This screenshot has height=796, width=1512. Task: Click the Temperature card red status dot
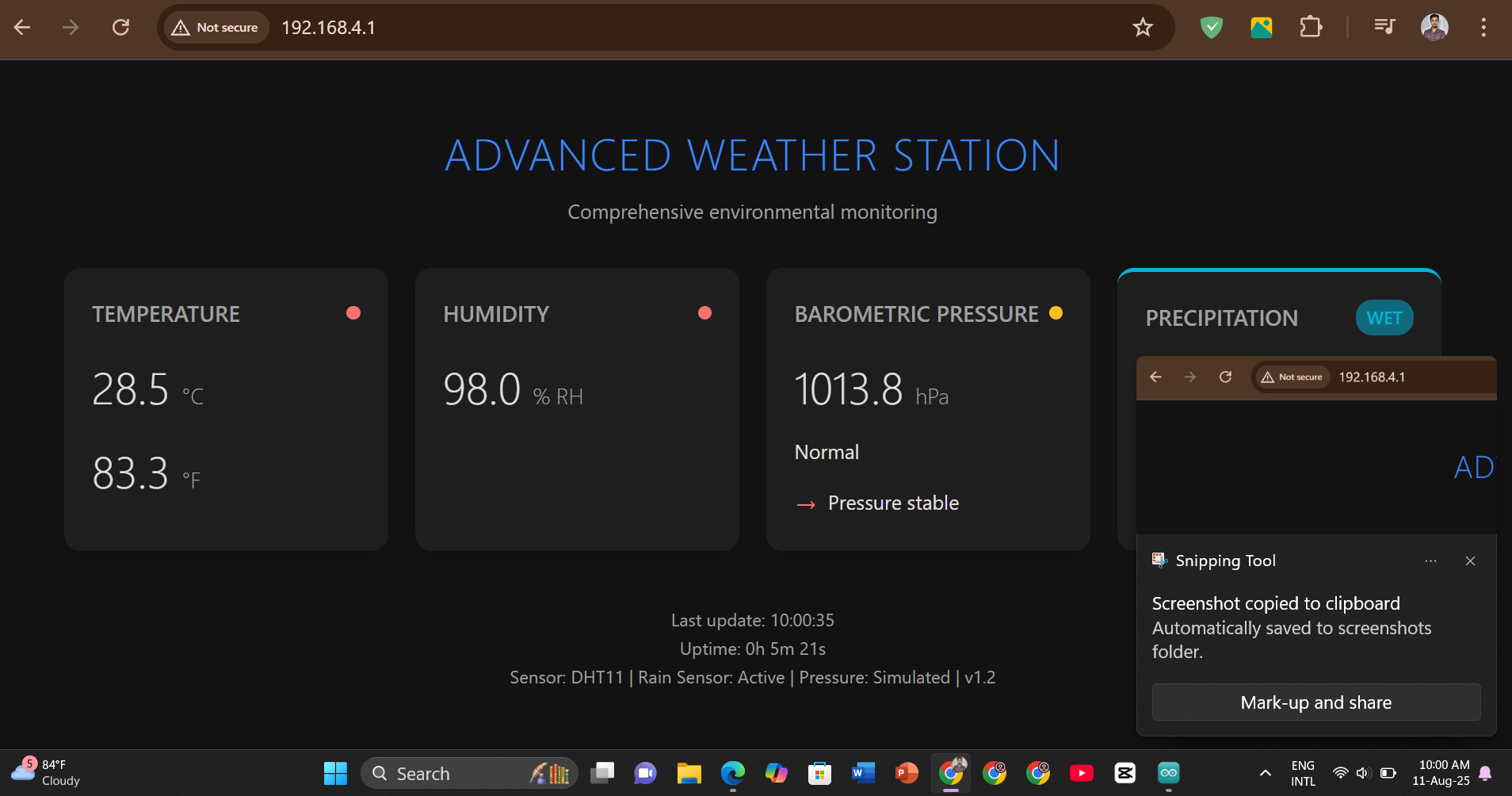pos(353,313)
